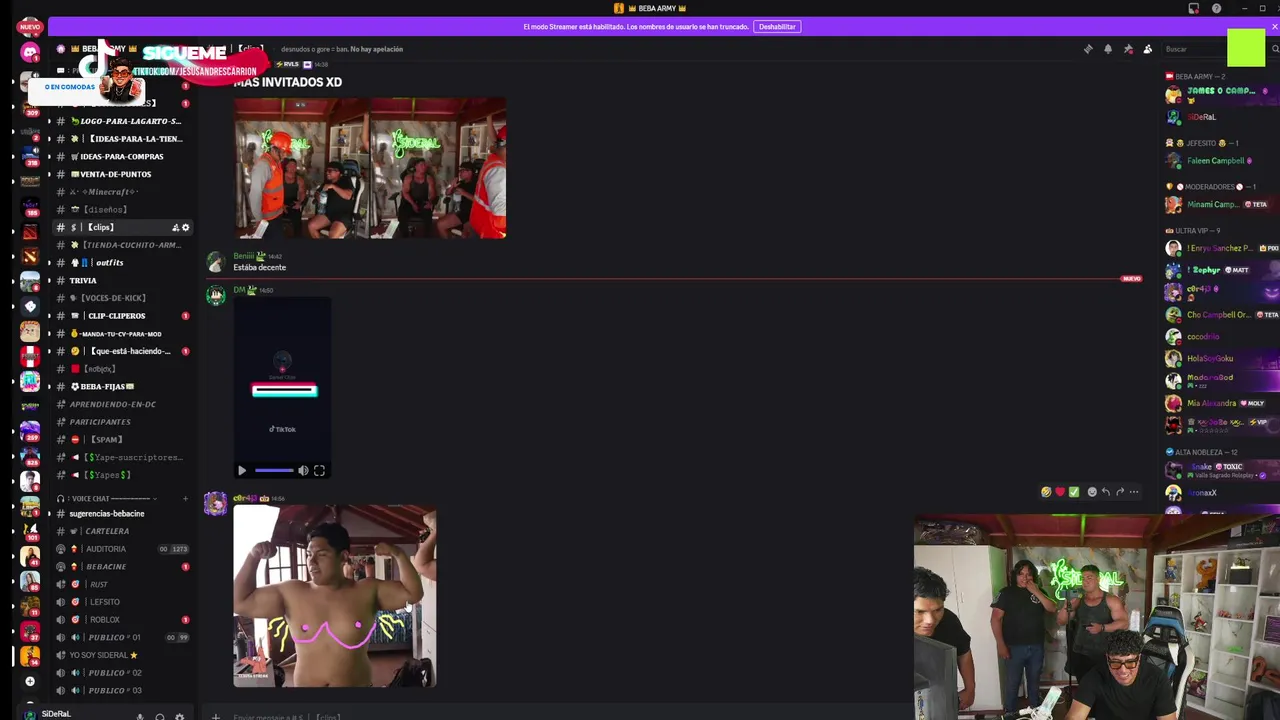
Task: Open TikTok video in fullscreen
Action: pyautogui.click(x=319, y=470)
